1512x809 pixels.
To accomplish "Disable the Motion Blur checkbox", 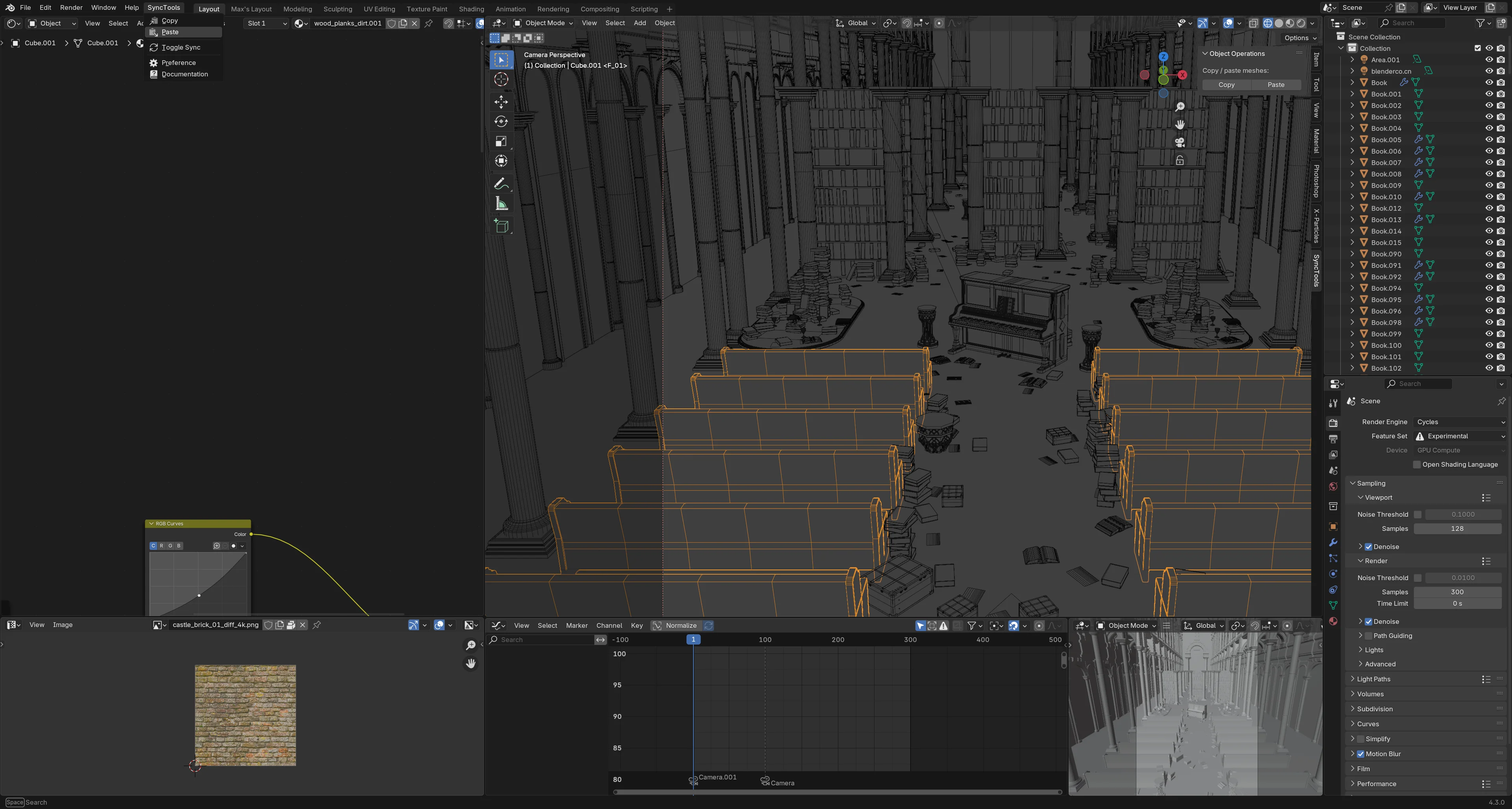I will point(1360,754).
